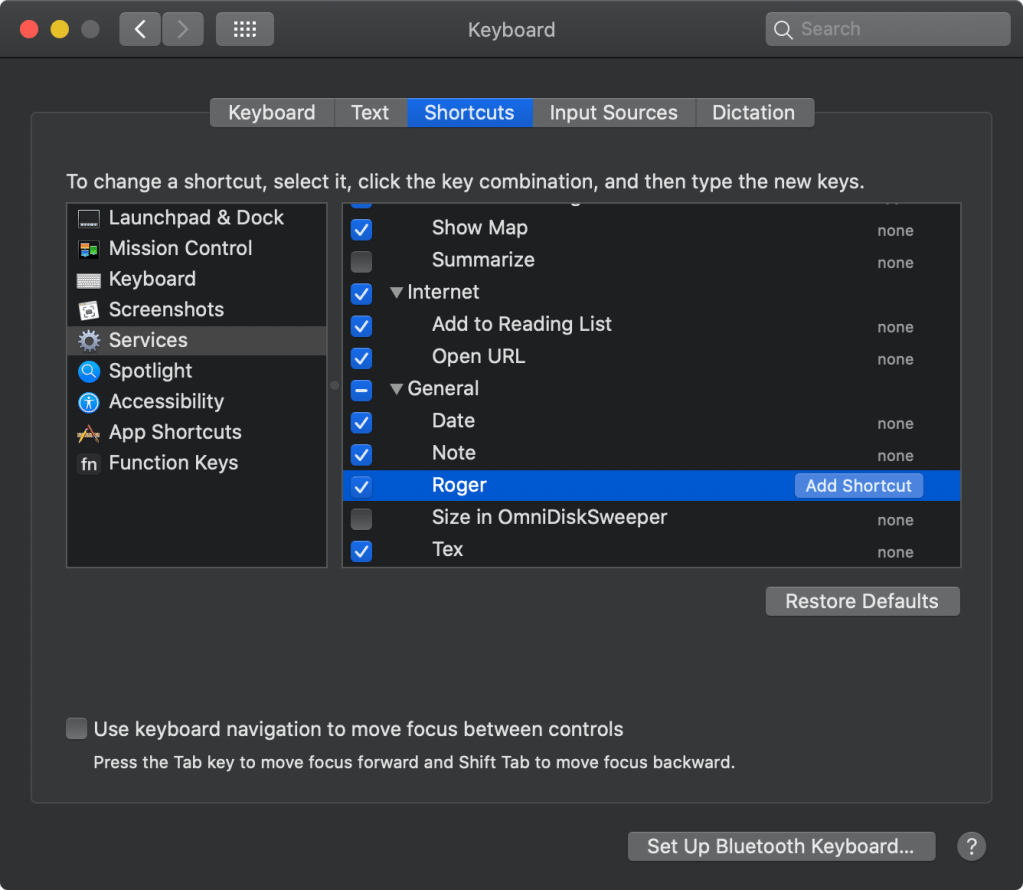Enable the Summarize service checkbox
Screen dimensions: 1023x890
tap(361, 262)
